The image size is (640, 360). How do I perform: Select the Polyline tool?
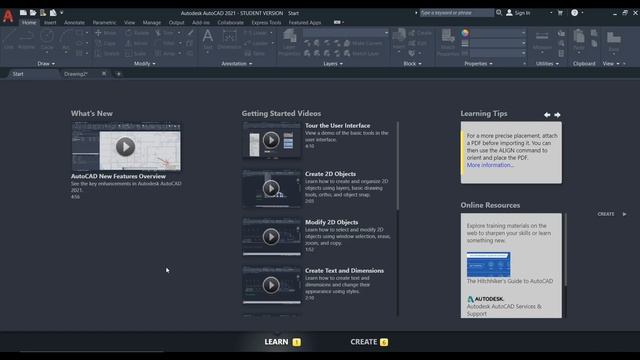pos(27,40)
